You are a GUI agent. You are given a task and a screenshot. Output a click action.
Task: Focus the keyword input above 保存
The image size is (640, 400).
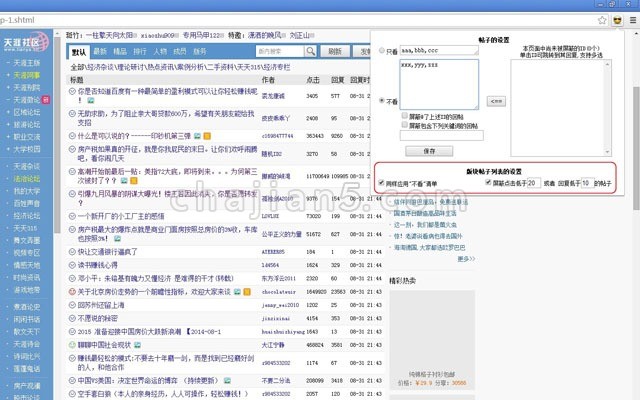[441, 136]
